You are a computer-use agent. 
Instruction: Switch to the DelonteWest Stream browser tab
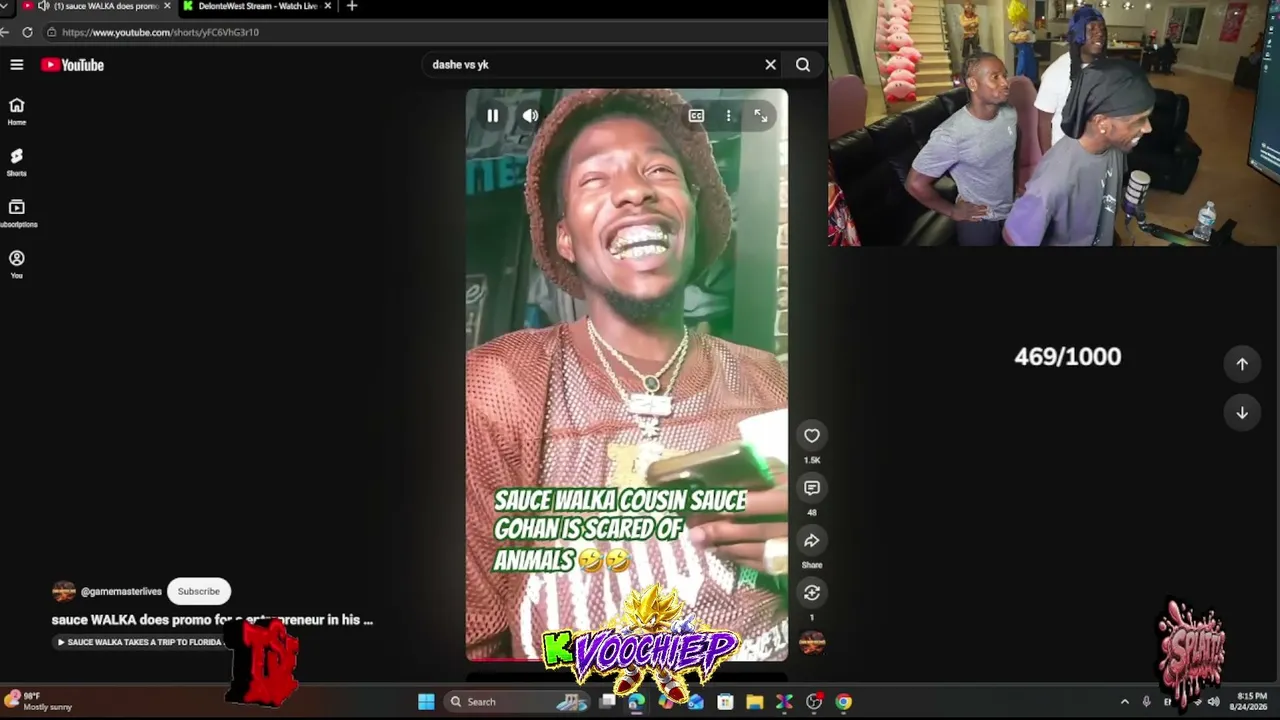coord(257,6)
